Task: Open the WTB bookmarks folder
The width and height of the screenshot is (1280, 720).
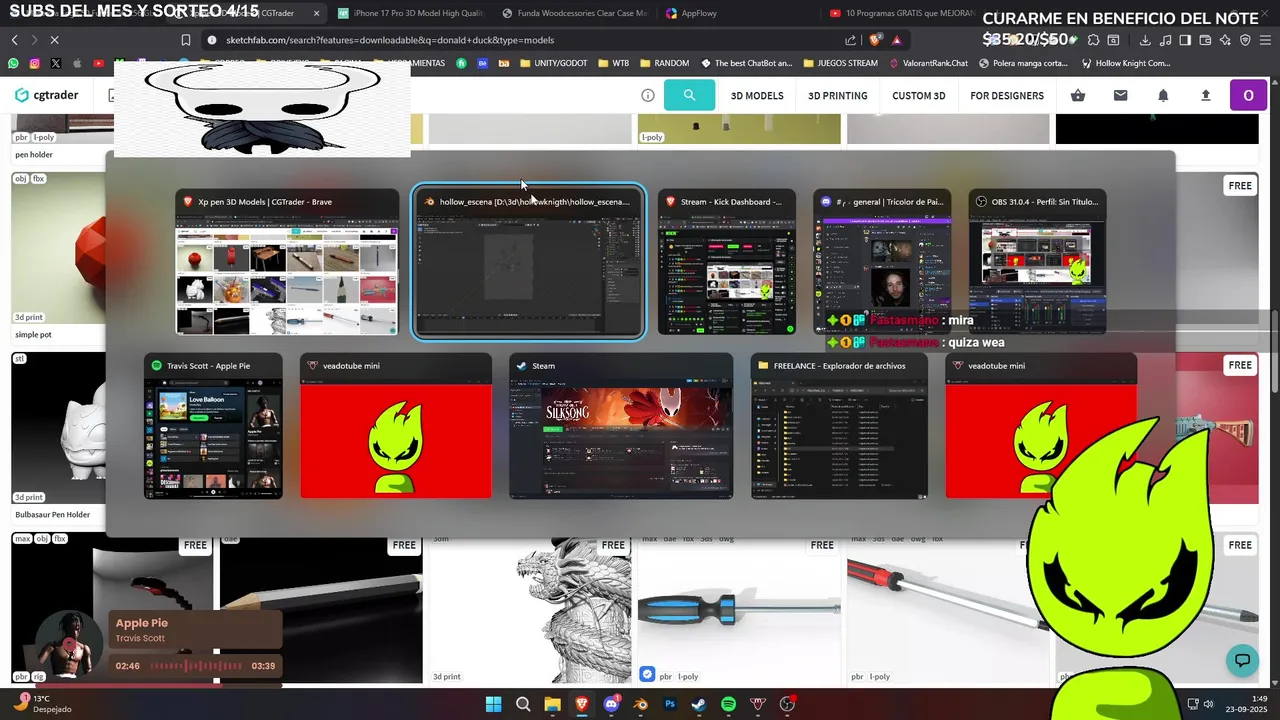Action: (614, 63)
